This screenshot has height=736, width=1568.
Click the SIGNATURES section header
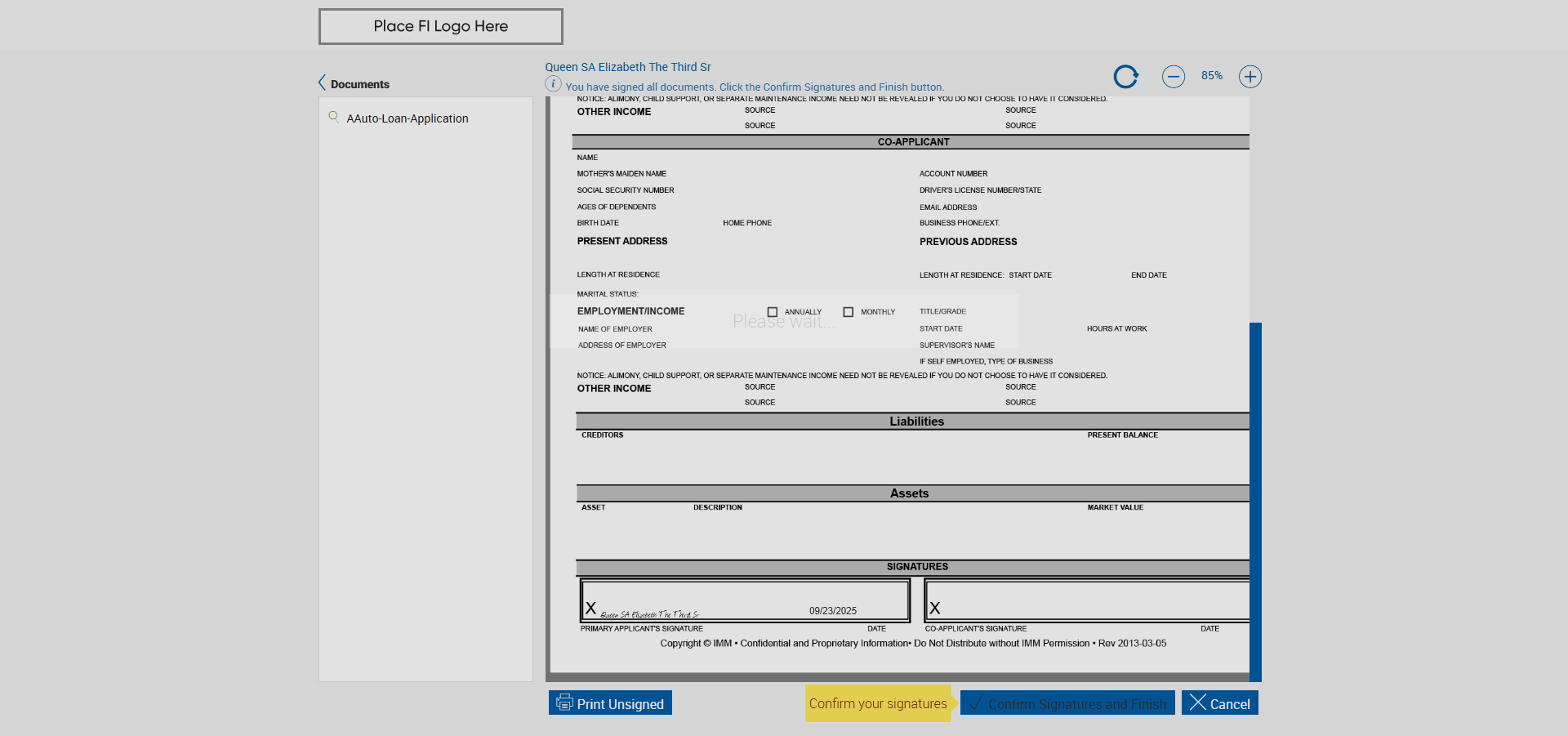click(913, 567)
